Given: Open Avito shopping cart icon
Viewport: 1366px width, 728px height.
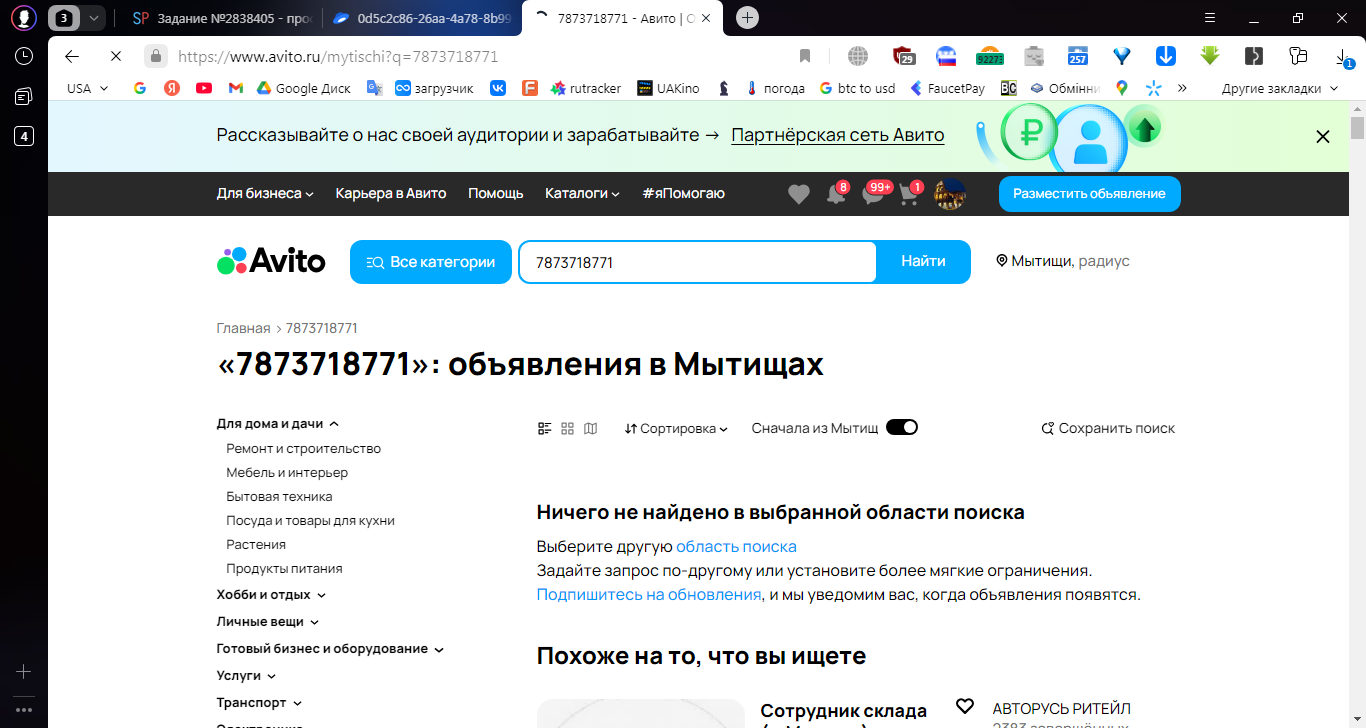Looking at the screenshot, I should (909, 194).
